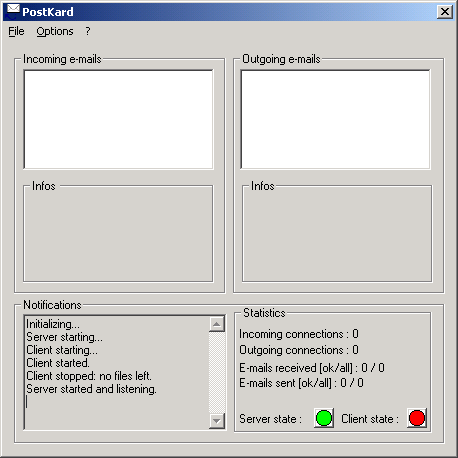Click the red Client state indicator
The image size is (458, 458).
[x=417, y=418]
